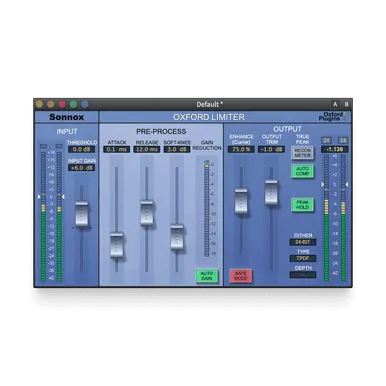Click the right output level meter
The height and width of the screenshot is (386, 386).
[x=343, y=217]
